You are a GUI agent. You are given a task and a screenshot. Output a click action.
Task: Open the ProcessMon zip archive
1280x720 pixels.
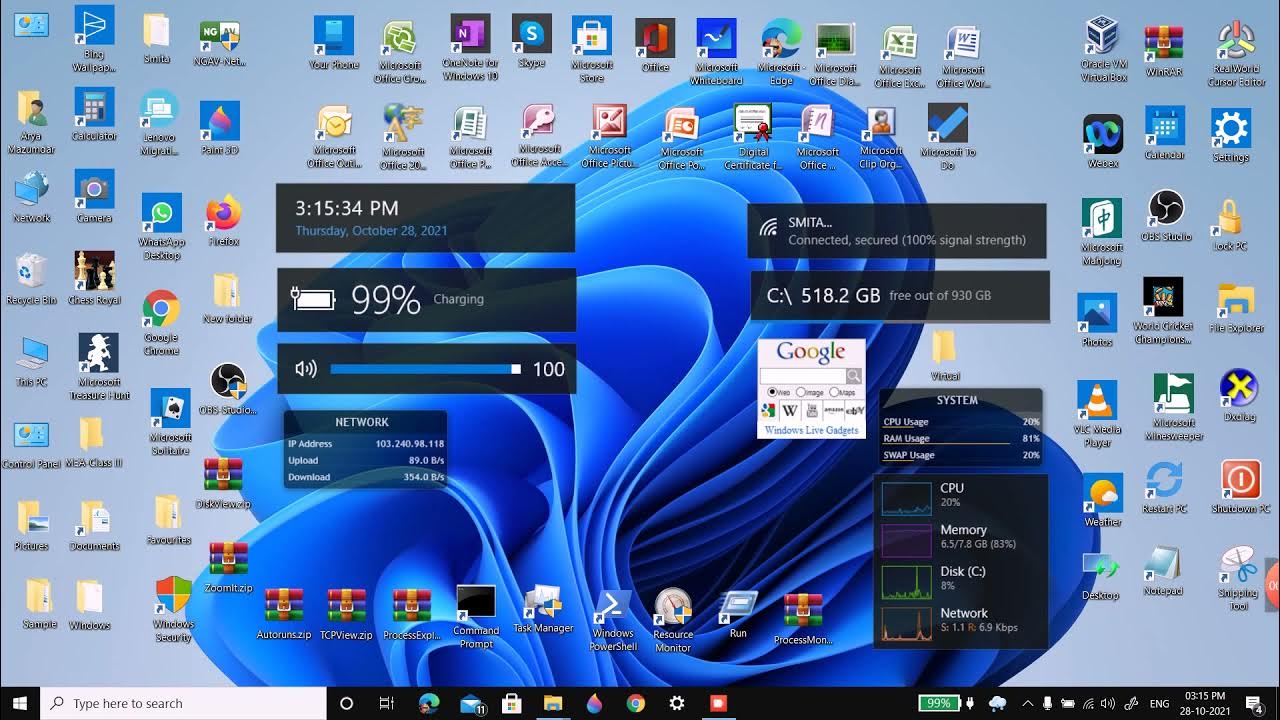(803, 619)
